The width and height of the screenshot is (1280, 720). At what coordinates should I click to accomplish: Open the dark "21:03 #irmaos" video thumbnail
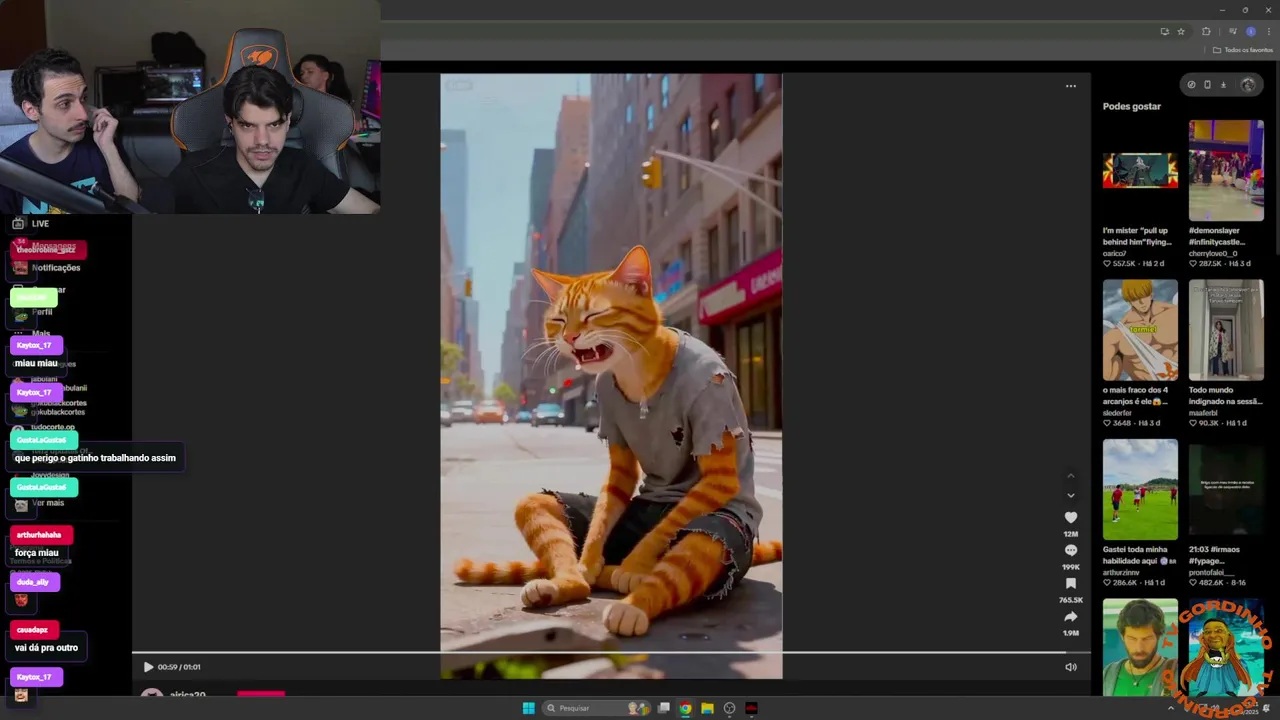pyautogui.click(x=1226, y=490)
